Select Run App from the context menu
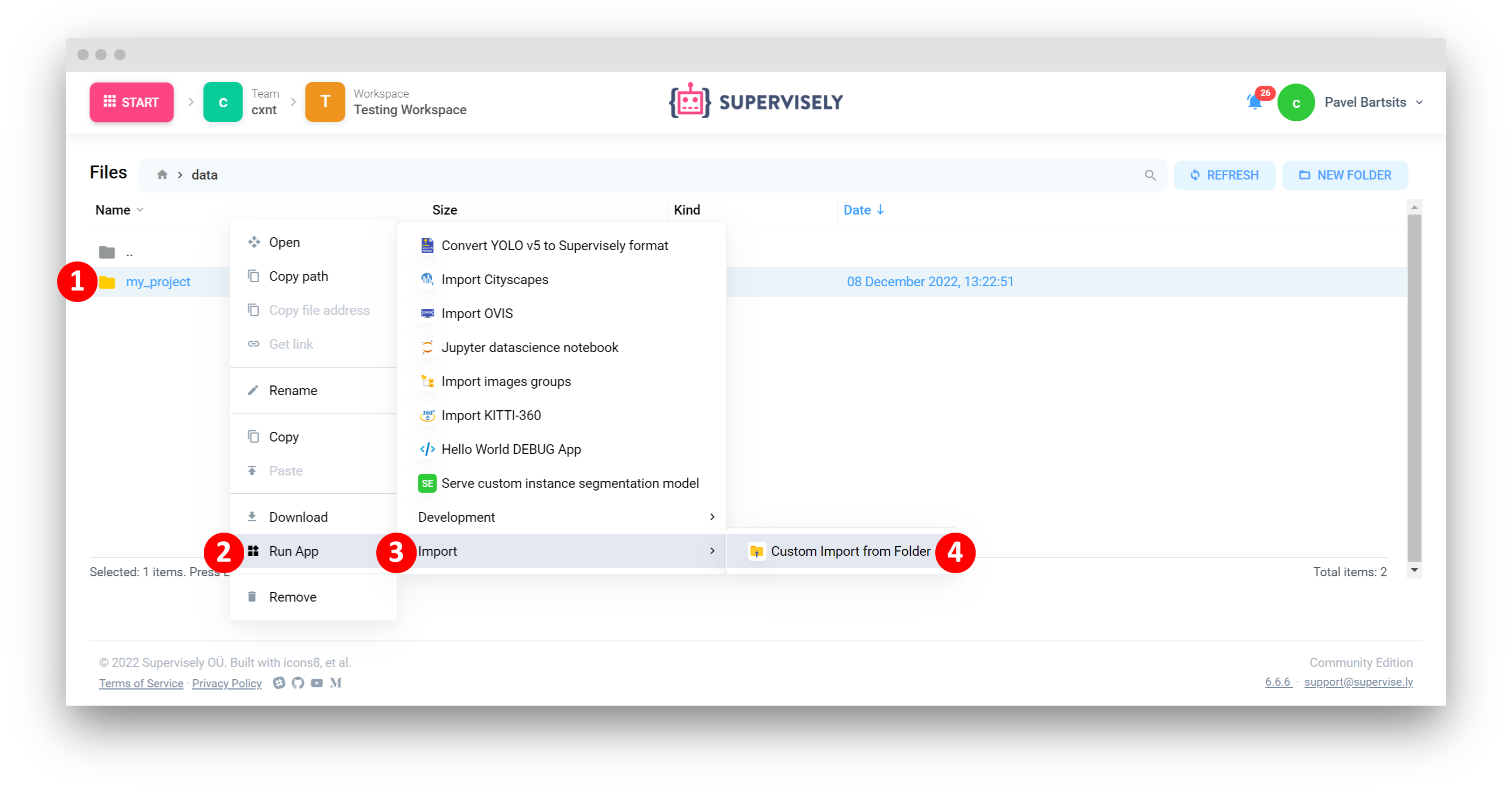1512x800 pixels. pyautogui.click(x=293, y=550)
